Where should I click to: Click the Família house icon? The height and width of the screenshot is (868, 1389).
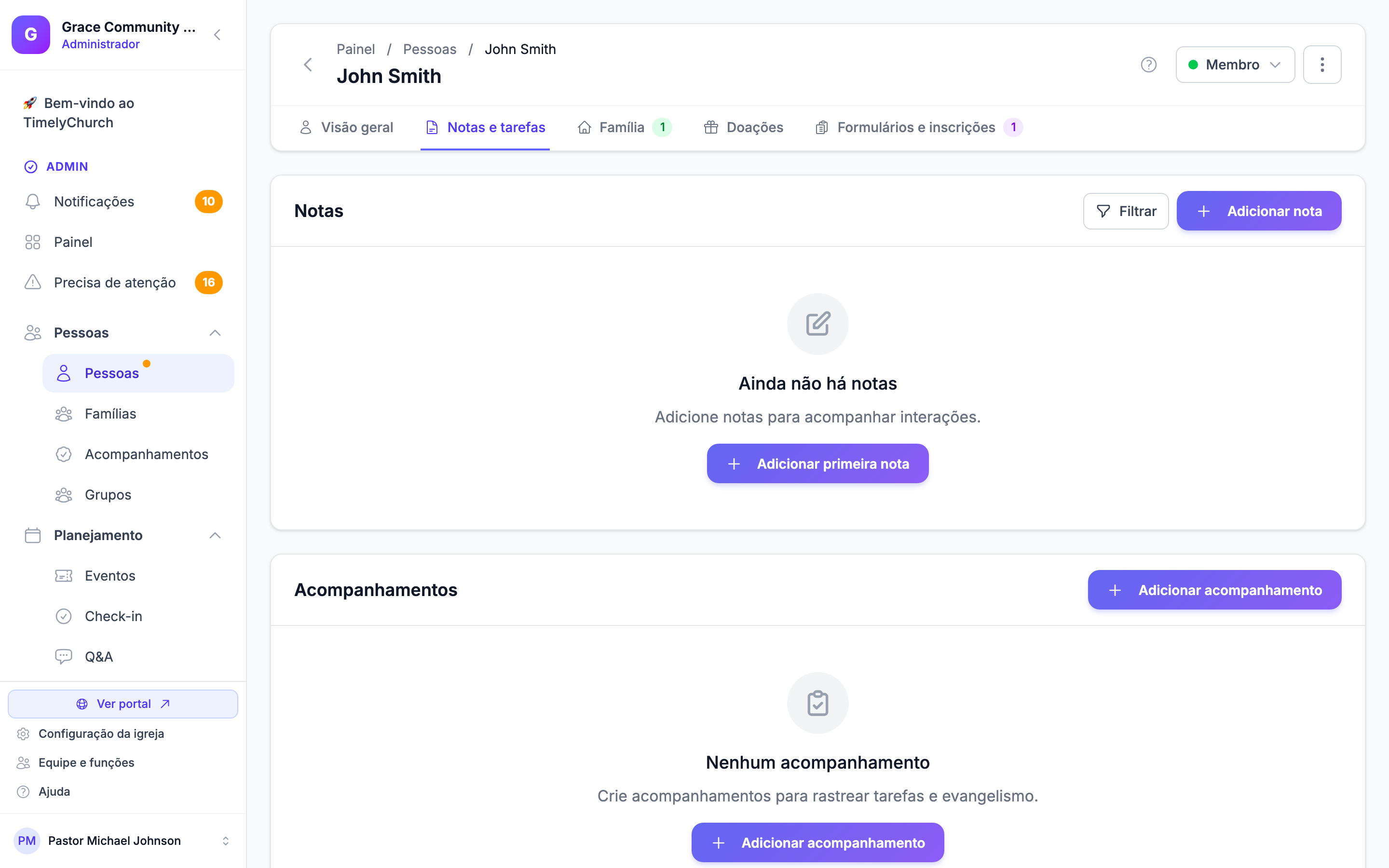click(584, 127)
